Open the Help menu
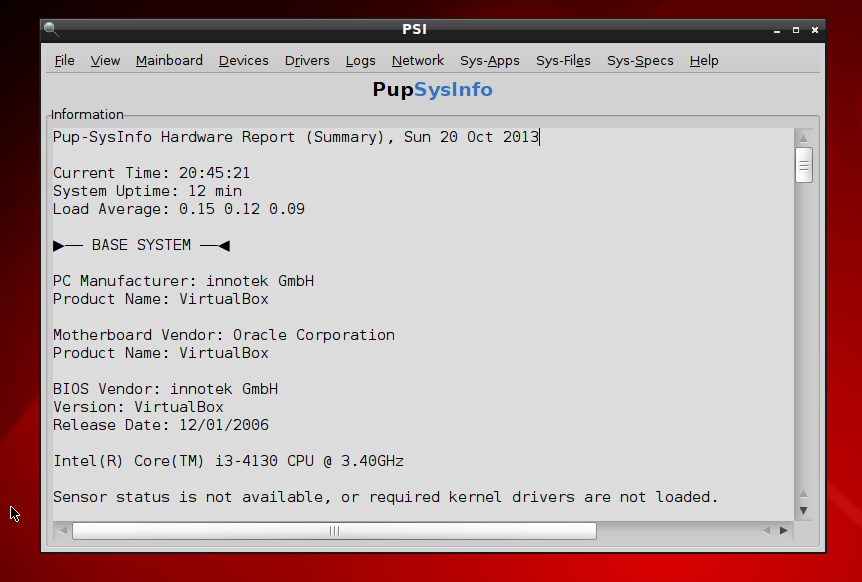 pos(704,60)
